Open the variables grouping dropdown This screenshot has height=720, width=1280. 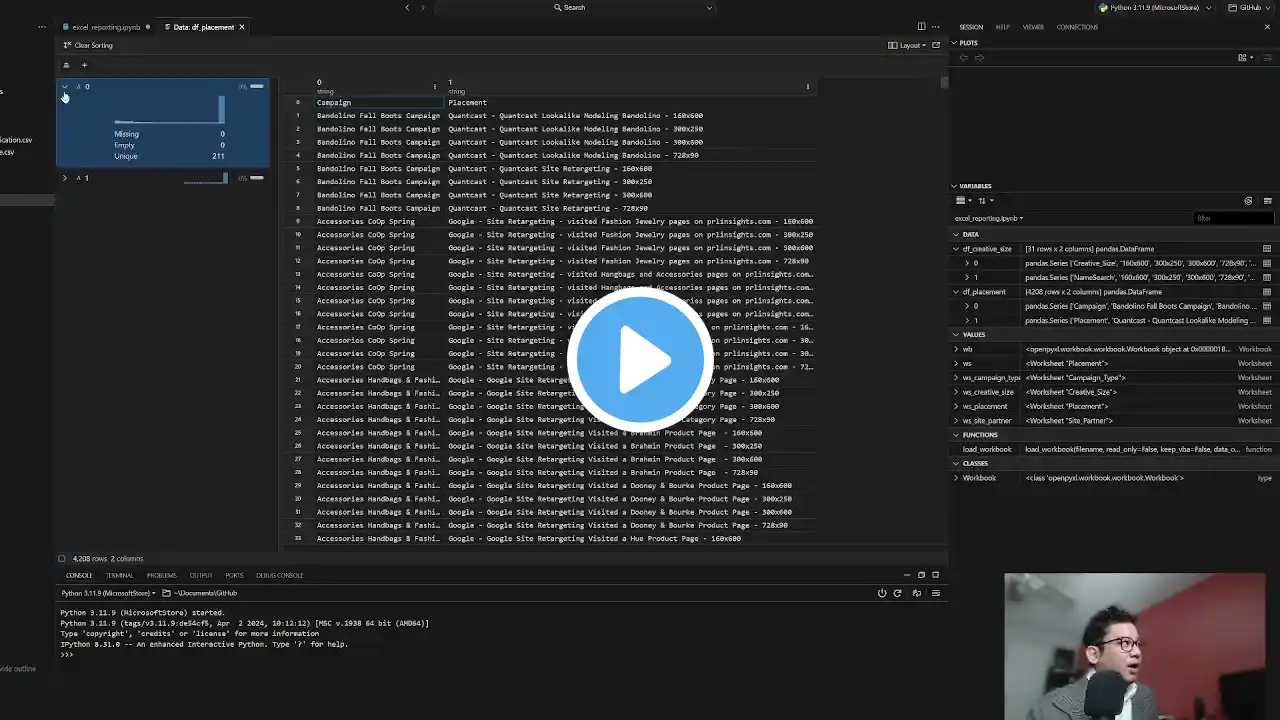click(x=962, y=201)
